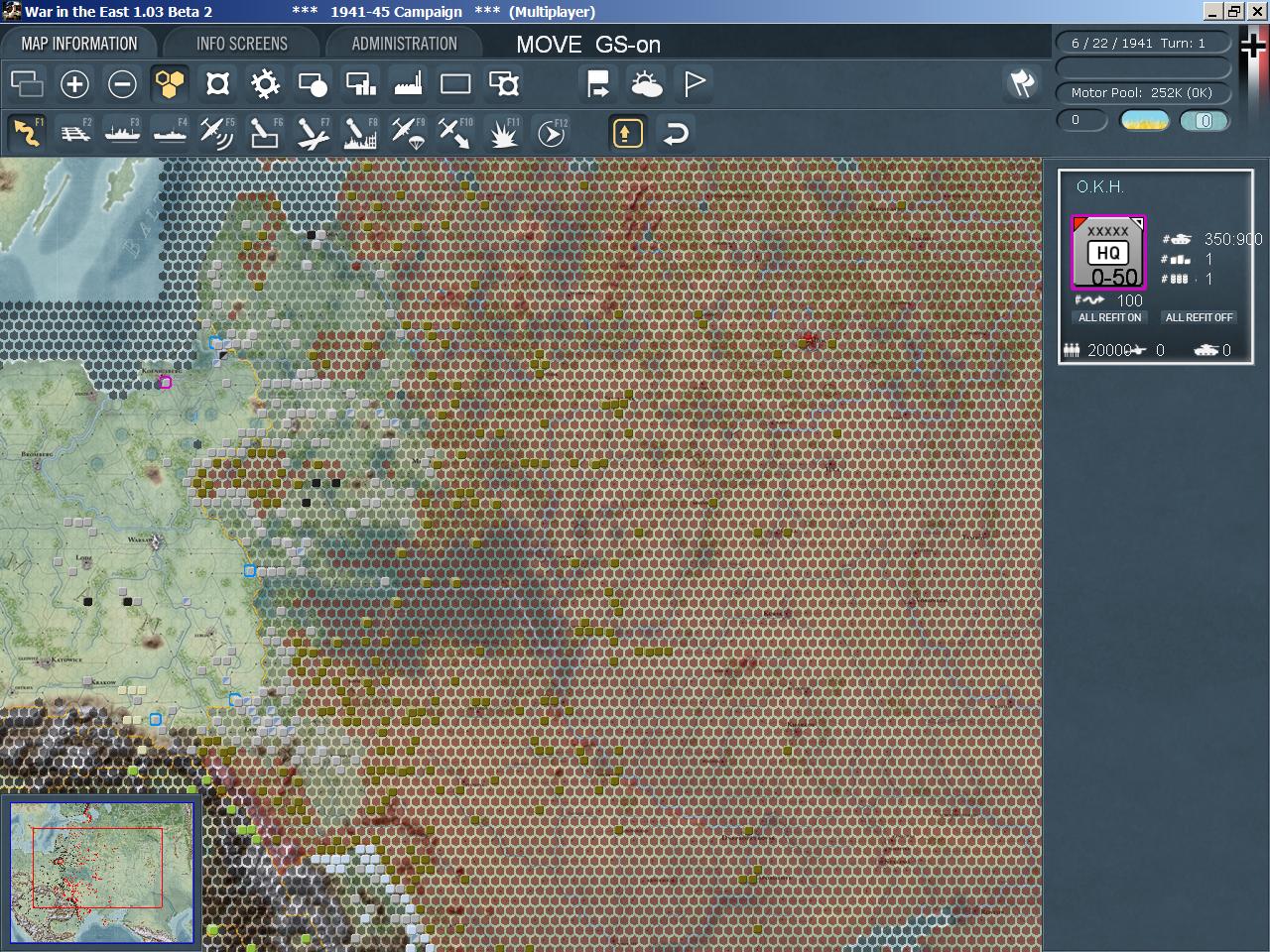Click the manpower value 20000
The height and width of the screenshot is (952, 1270).
pyautogui.click(x=1109, y=350)
